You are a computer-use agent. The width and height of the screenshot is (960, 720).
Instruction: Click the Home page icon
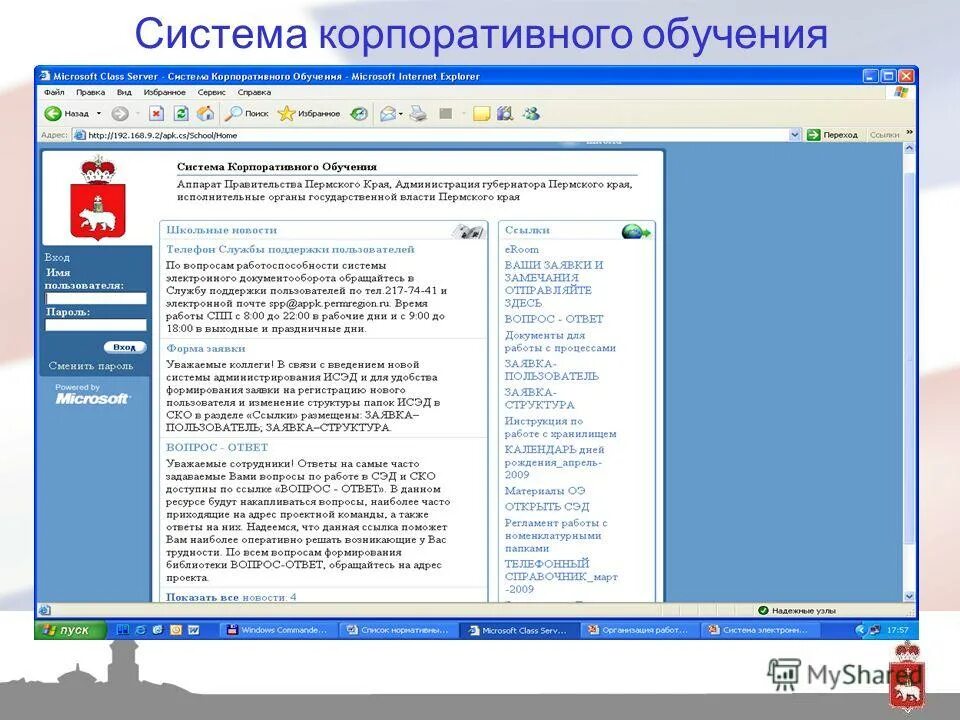(203, 113)
